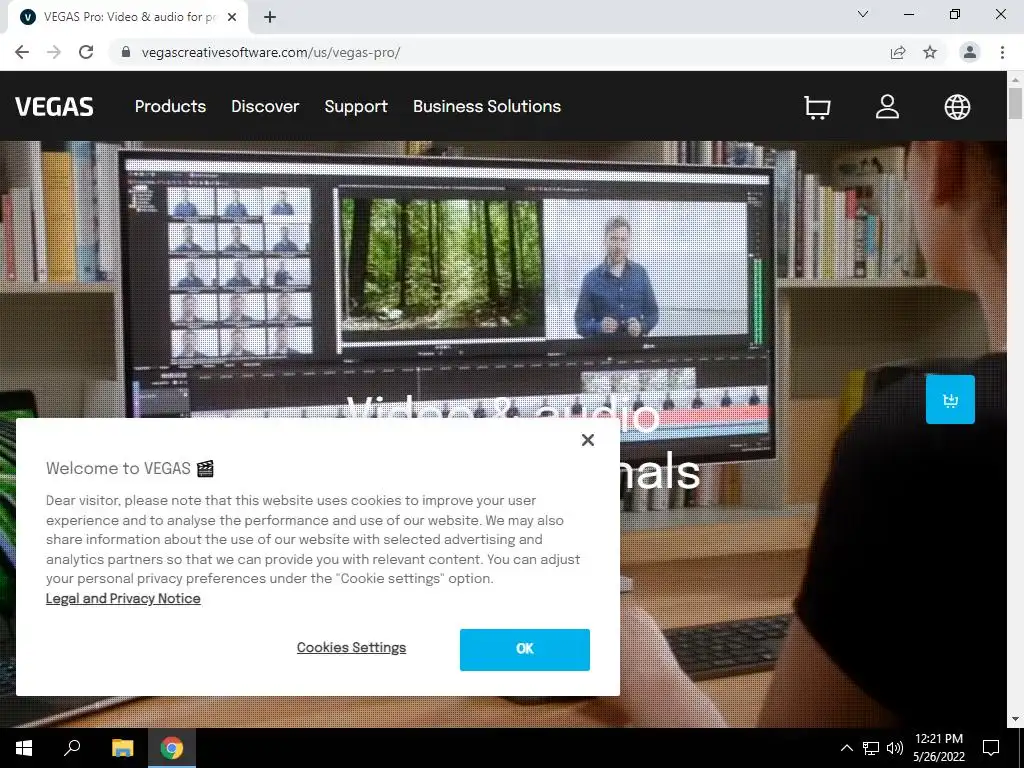The height and width of the screenshot is (768, 1024).
Task: Open the taskbar clock and date
Action: pyautogui.click(x=938, y=748)
